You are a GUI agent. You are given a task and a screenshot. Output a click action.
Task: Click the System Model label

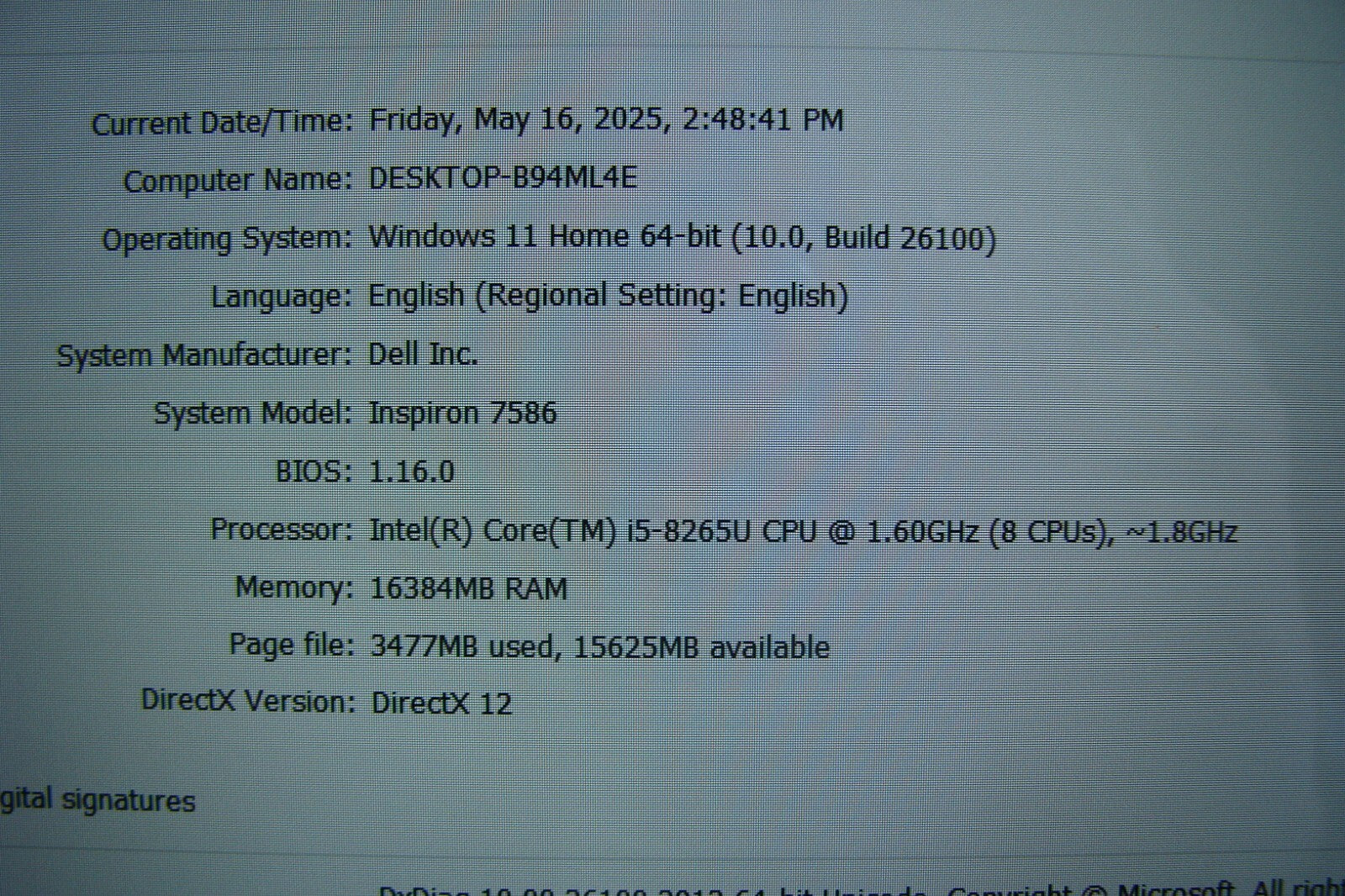click(x=252, y=413)
